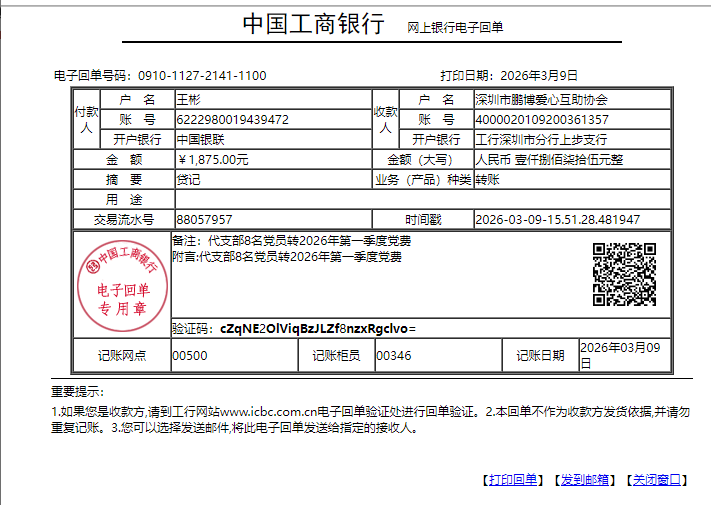Click payer name 王彬

point(189,100)
